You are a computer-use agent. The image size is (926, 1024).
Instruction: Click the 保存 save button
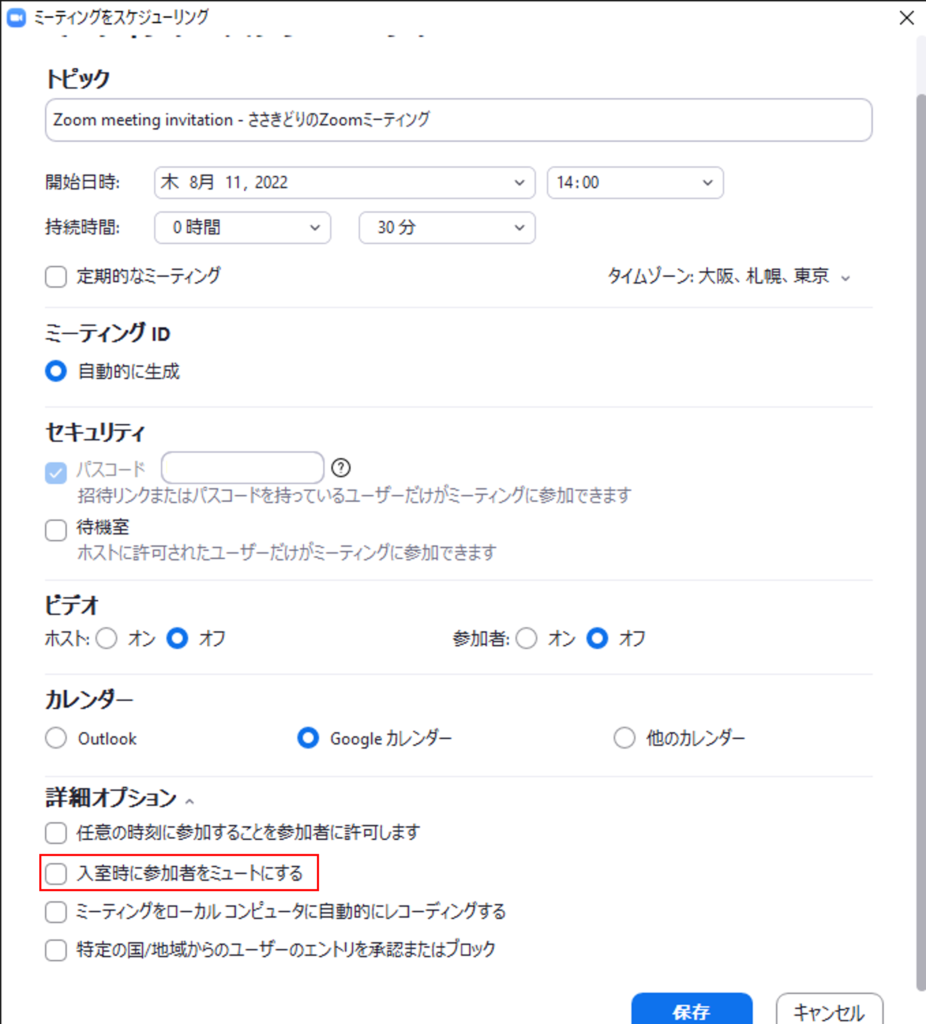691,1010
